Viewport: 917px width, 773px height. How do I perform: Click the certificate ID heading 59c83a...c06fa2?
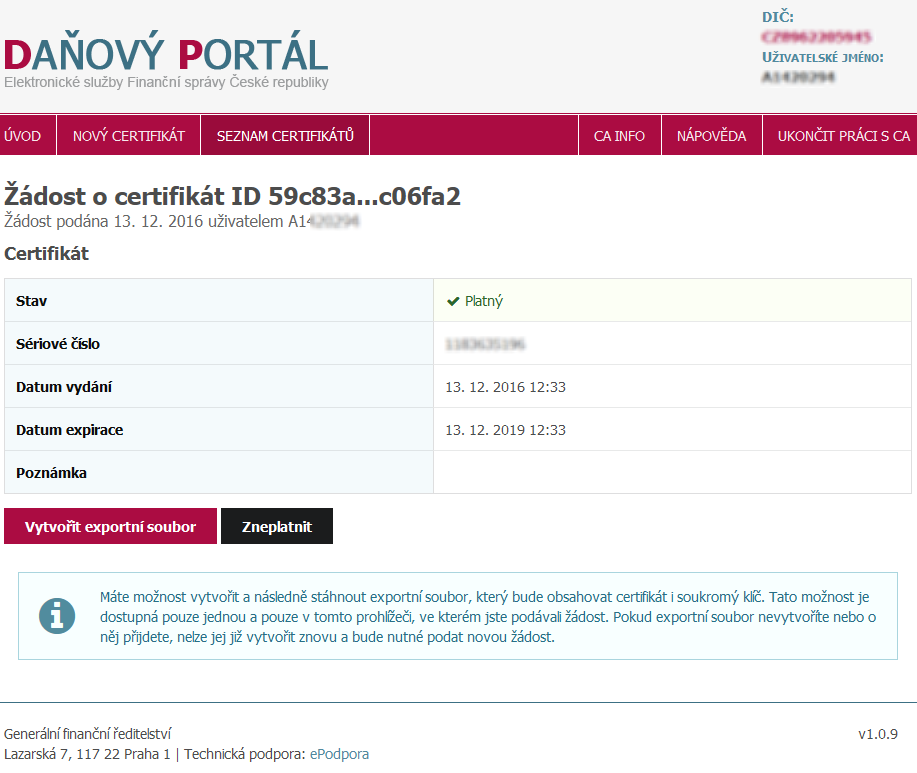pos(233,196)
